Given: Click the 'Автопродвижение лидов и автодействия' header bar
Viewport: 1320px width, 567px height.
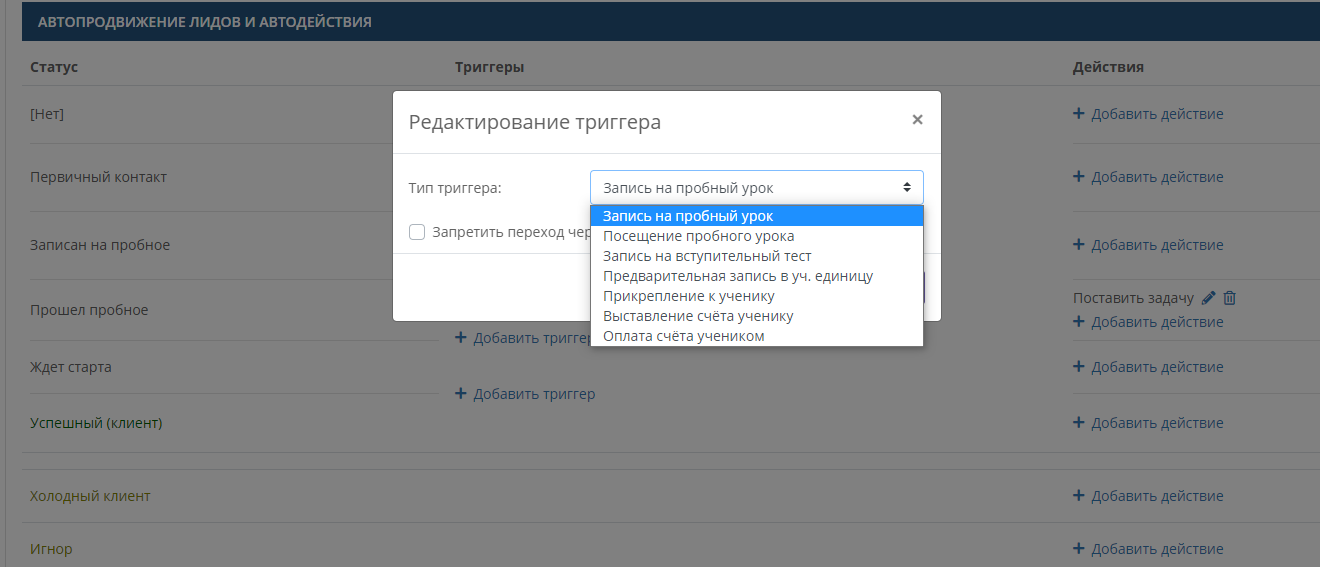Looking at the screenshot, I should (671, 22).
